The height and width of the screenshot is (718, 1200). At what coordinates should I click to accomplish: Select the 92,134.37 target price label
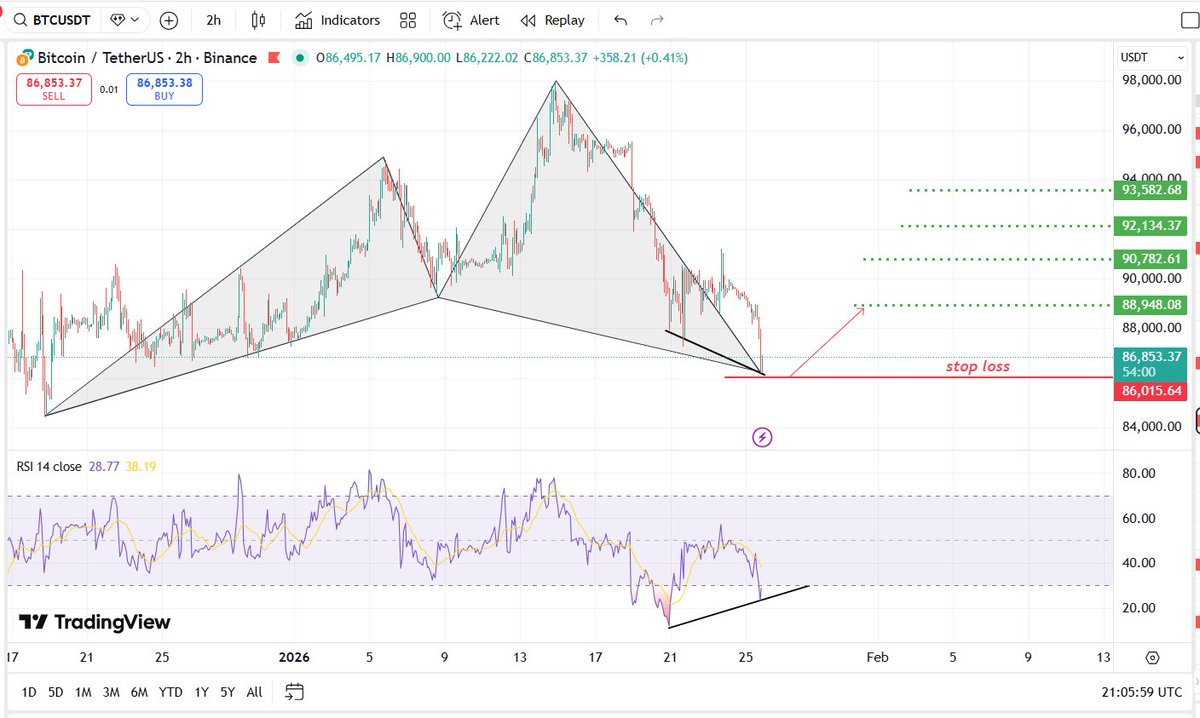coord(1150,225)
